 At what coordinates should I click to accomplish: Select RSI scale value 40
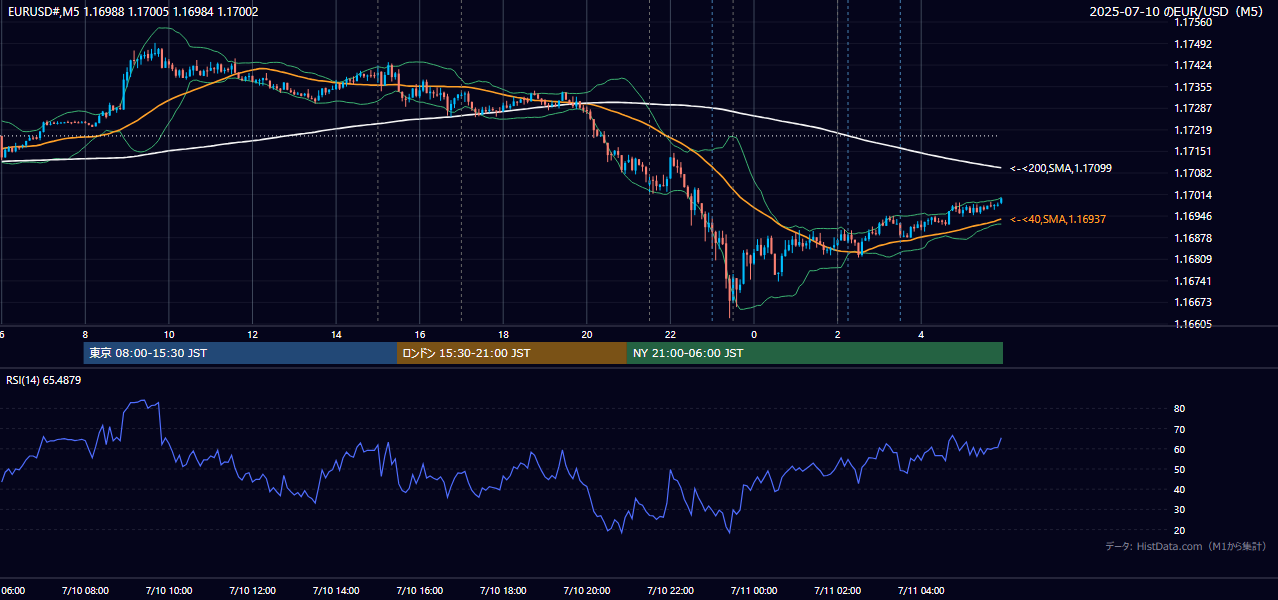tap(1179, 489)
